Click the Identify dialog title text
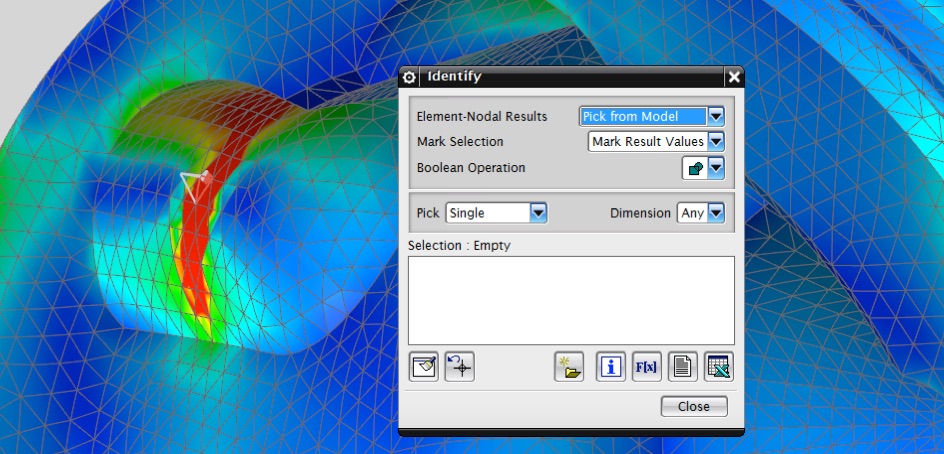 point(454,76)
